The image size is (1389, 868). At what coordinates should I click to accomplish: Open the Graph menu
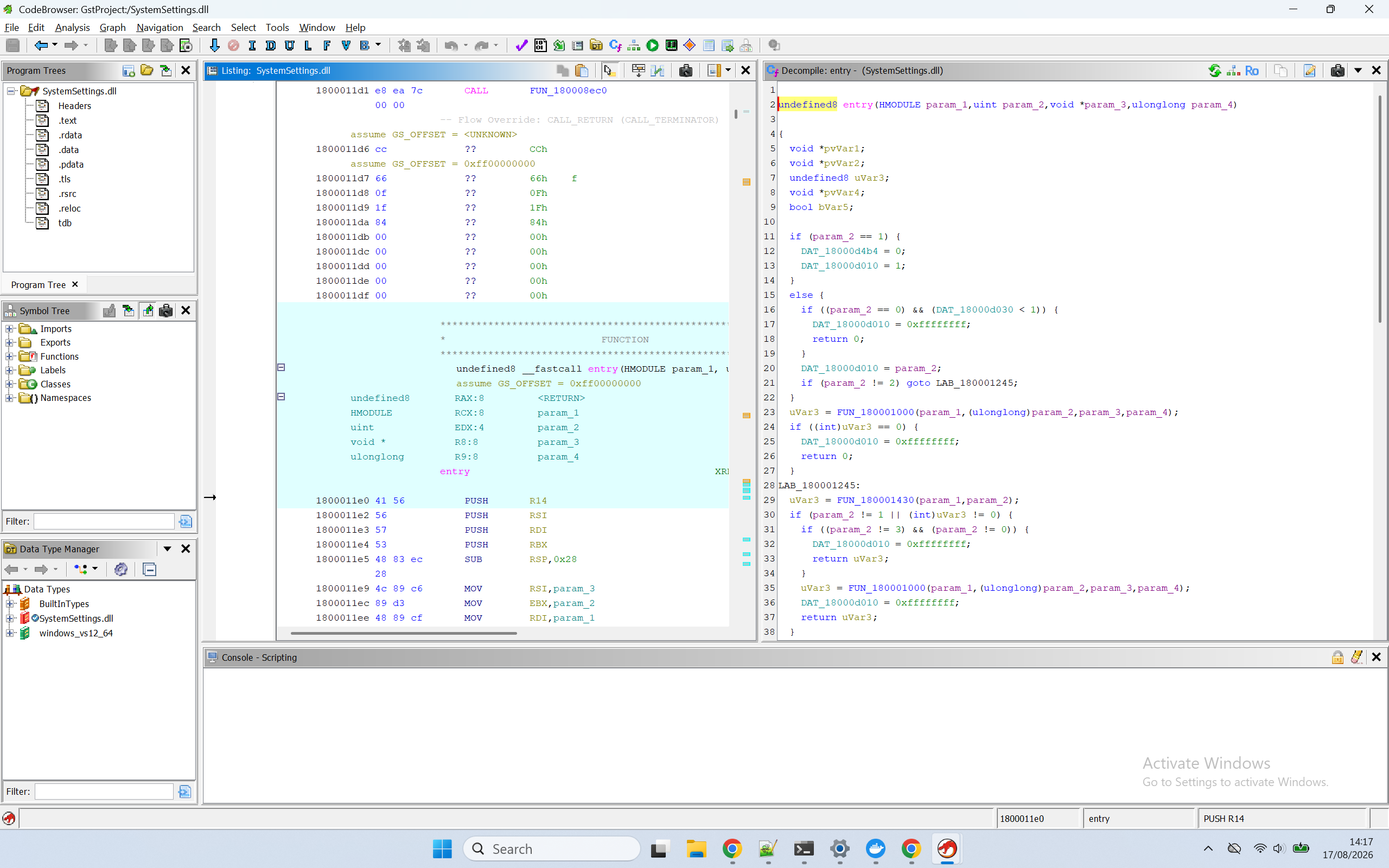point(112,28)
